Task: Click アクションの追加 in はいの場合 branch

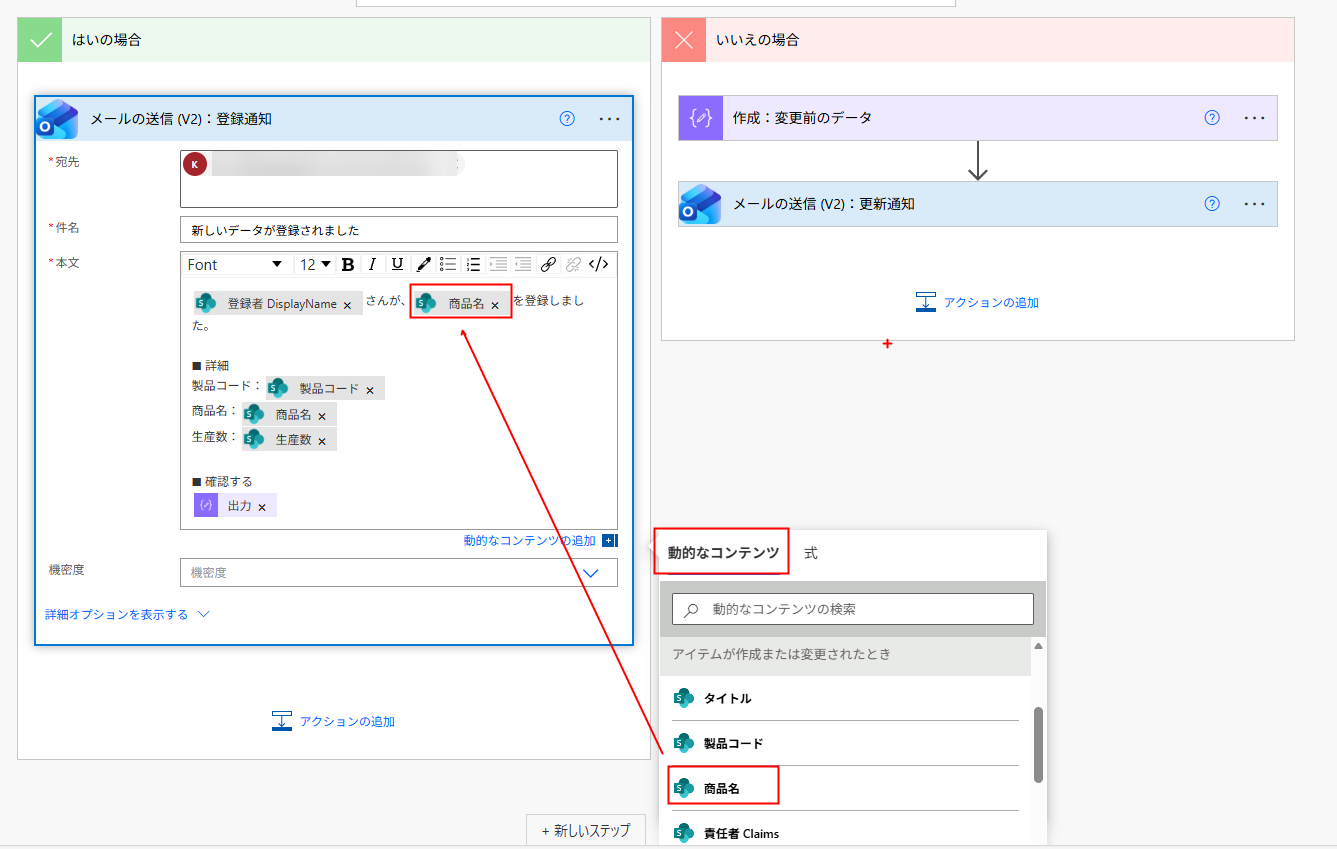Action: tap(333, 721)
